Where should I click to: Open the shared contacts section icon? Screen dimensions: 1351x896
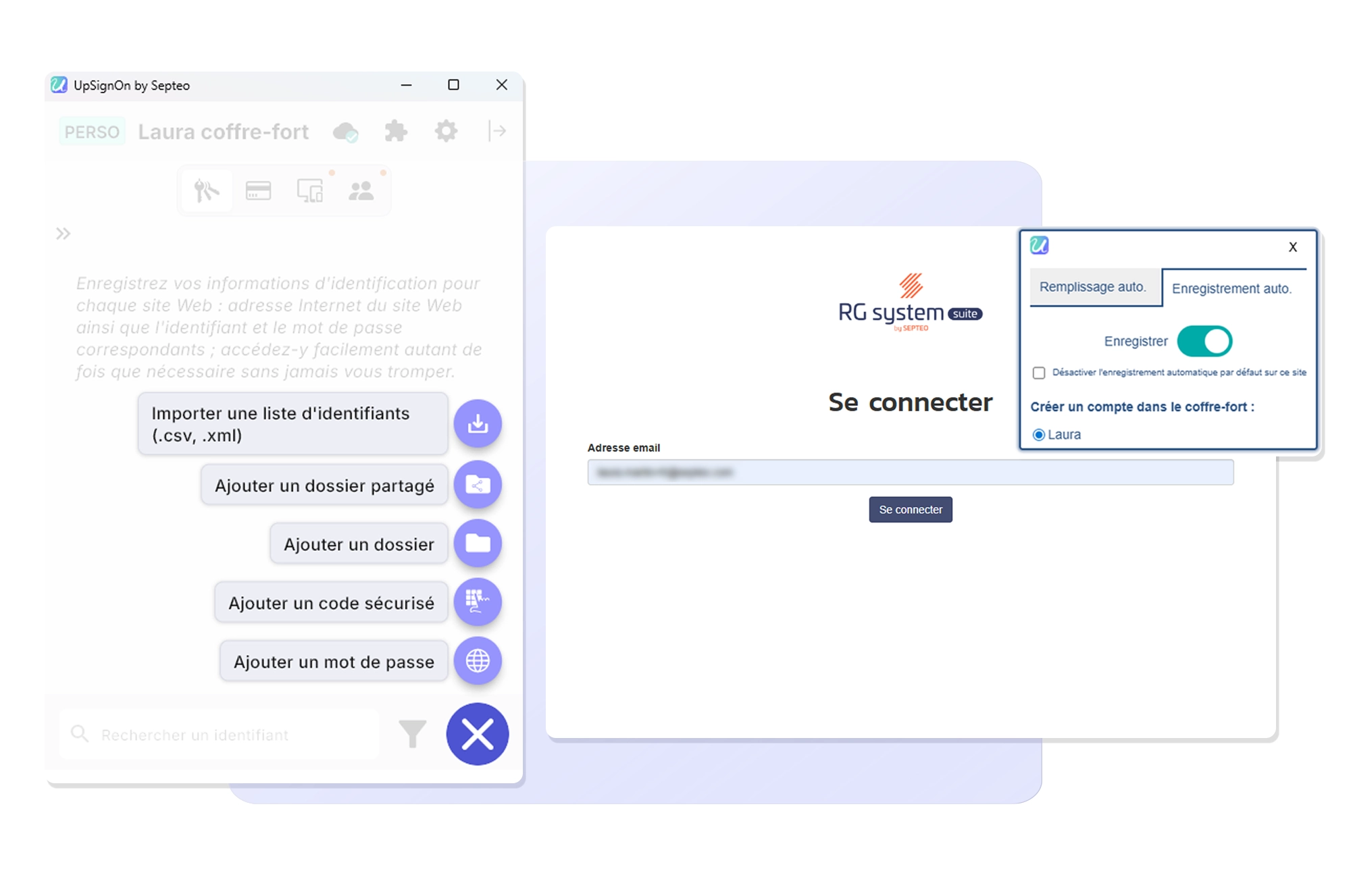[x=361, y=190]
